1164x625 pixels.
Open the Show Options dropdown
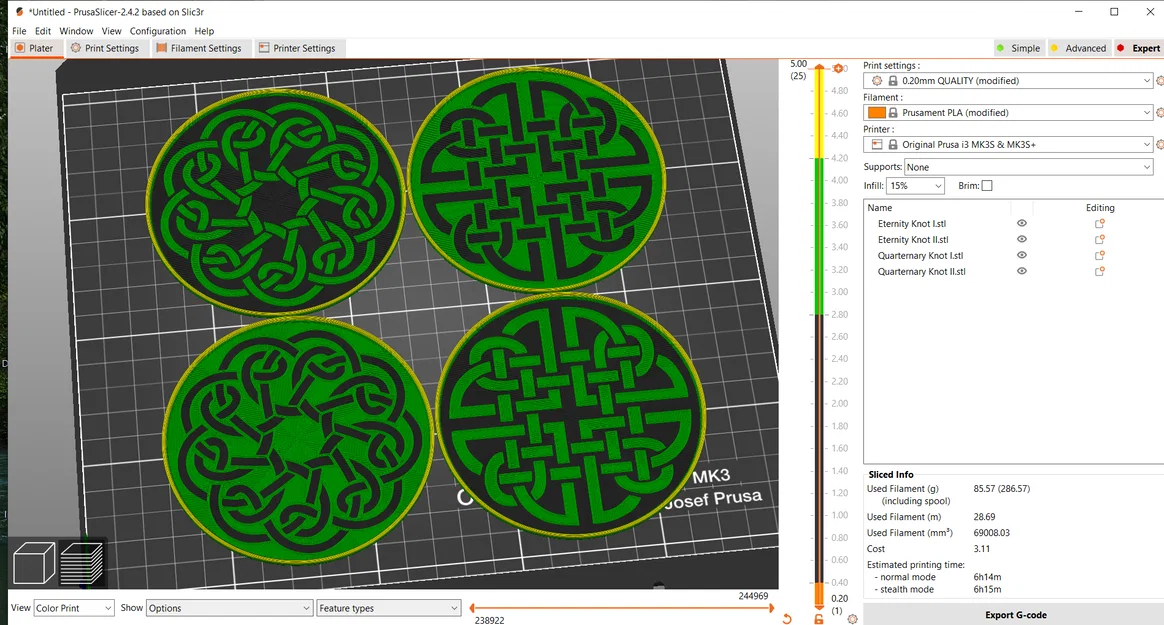click(229, 608)
